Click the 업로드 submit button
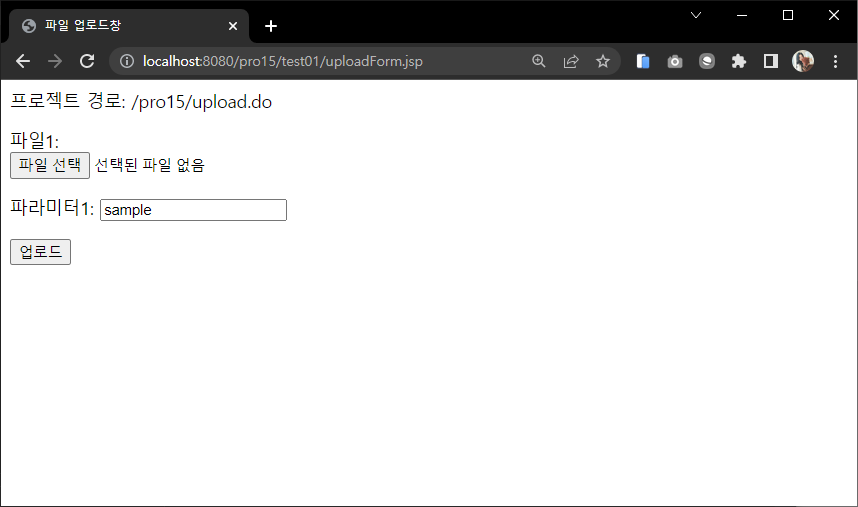The image size is (858, 507). click(40, 252)
